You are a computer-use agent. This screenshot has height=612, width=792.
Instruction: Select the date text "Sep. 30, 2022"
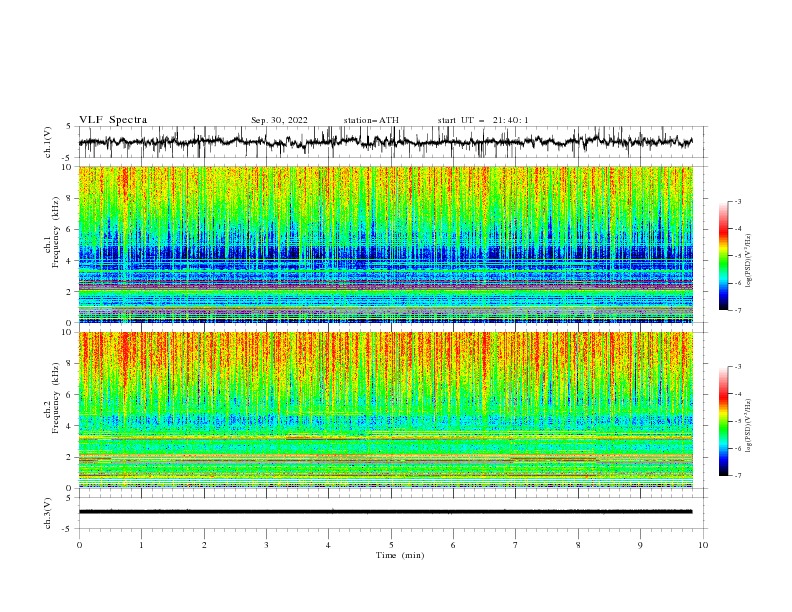pyautogui.click(x=279, y=120)
